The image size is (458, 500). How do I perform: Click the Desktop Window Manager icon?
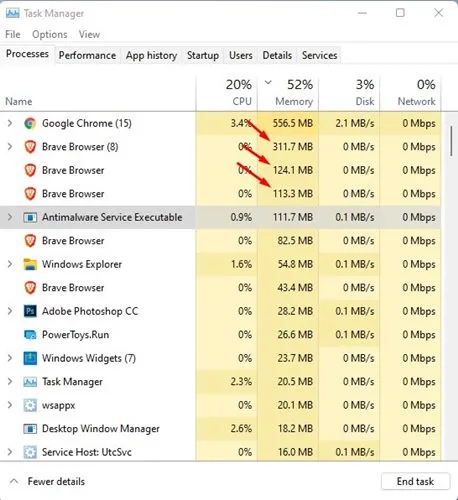pyautogui.click(x=30, y=428)
